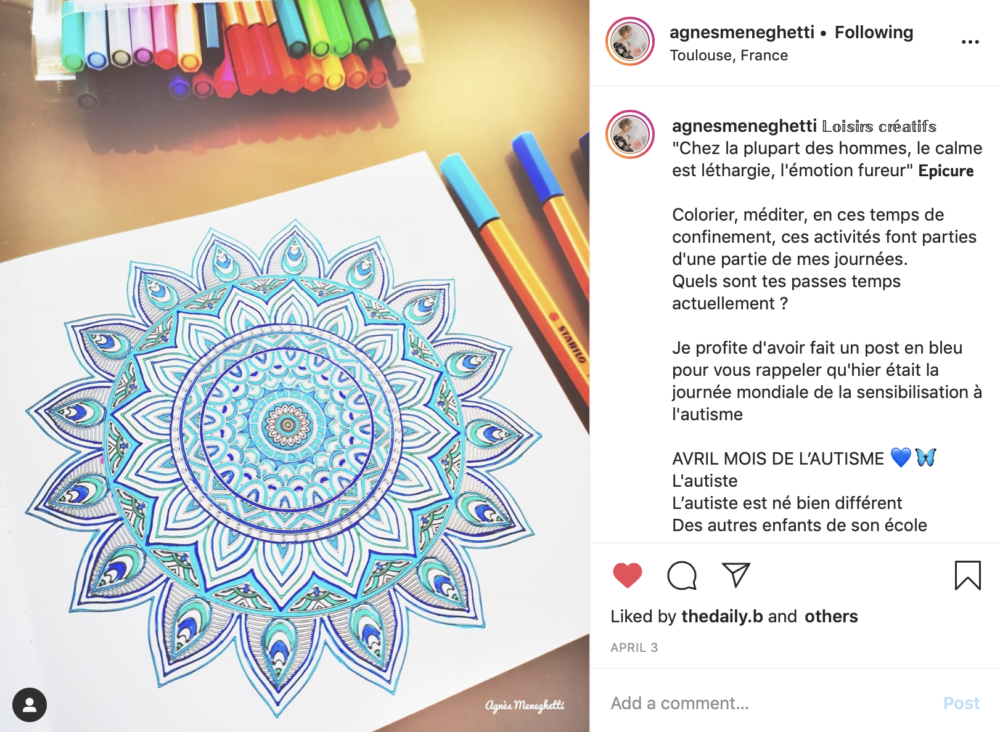1000x732 pixels.
Task: Click the mandala drawing photo
Action: click(x=295, y=366)
